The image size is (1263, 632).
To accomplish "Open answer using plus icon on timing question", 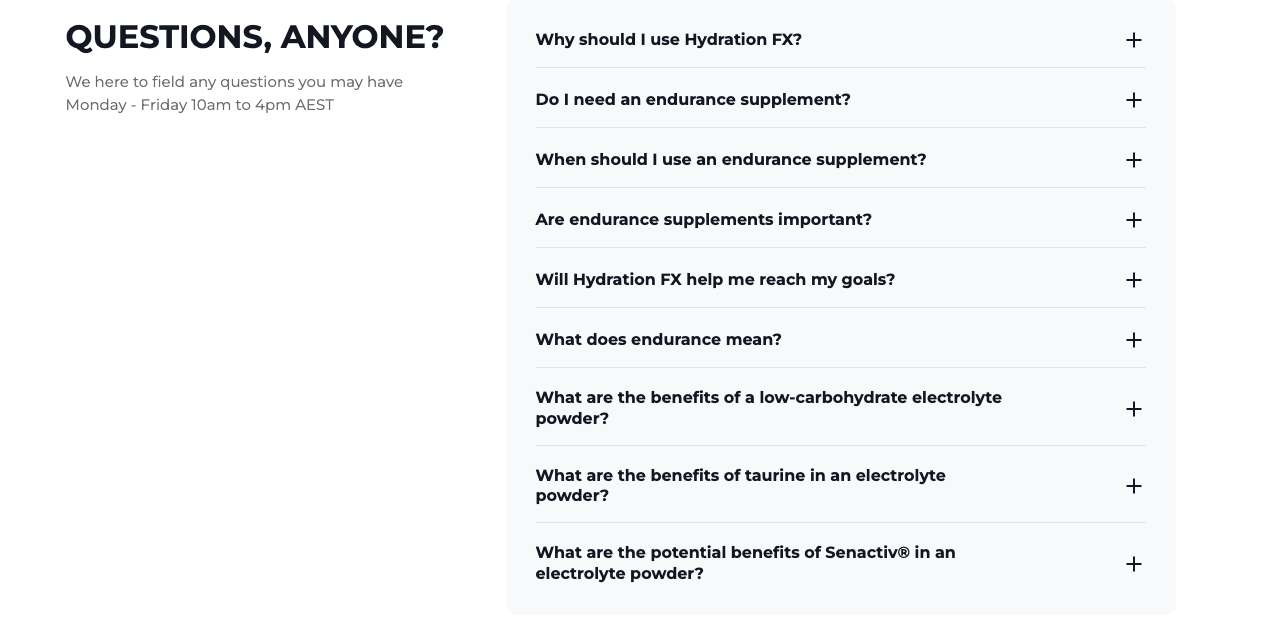I will (1133, 160).
